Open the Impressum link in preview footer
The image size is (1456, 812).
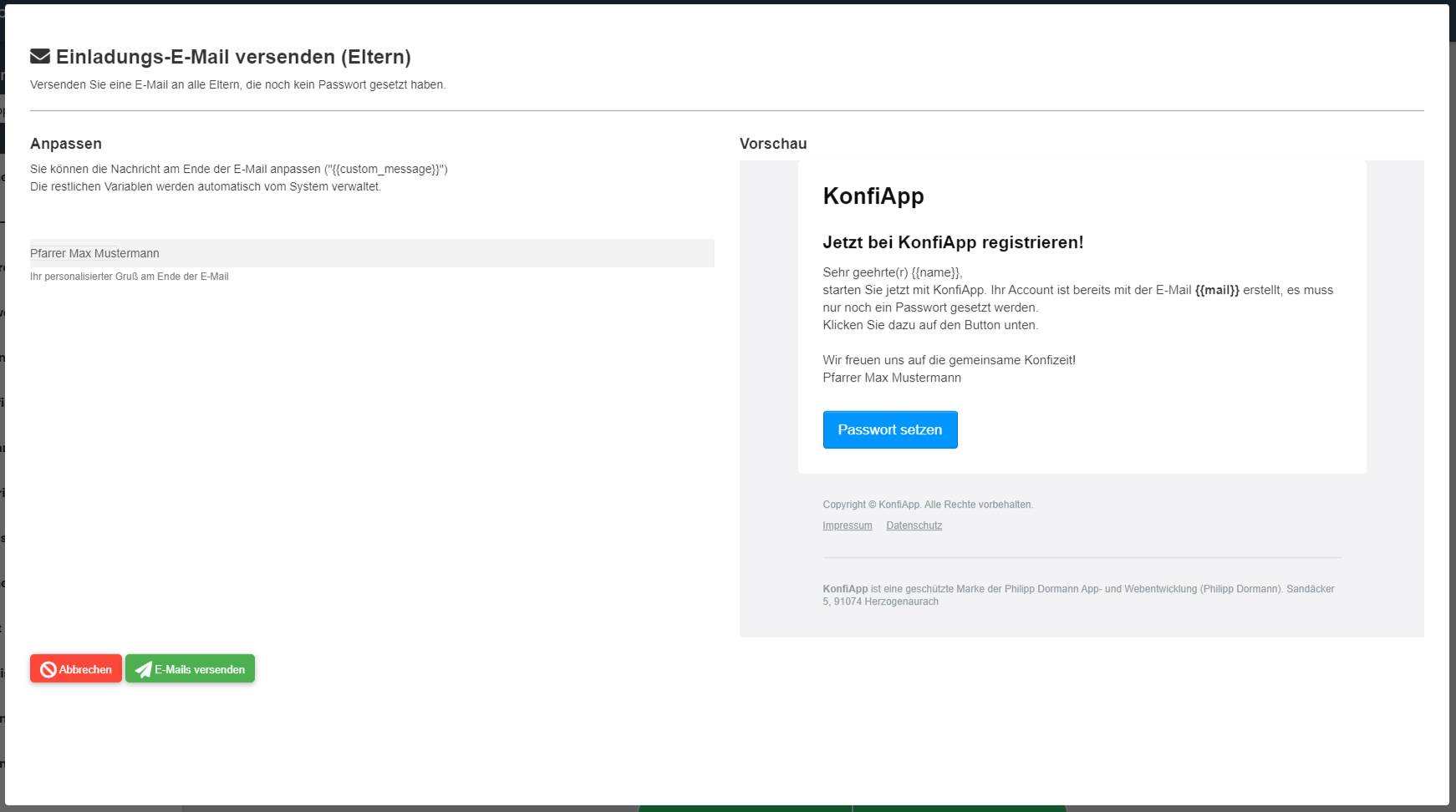pos(848,525)
